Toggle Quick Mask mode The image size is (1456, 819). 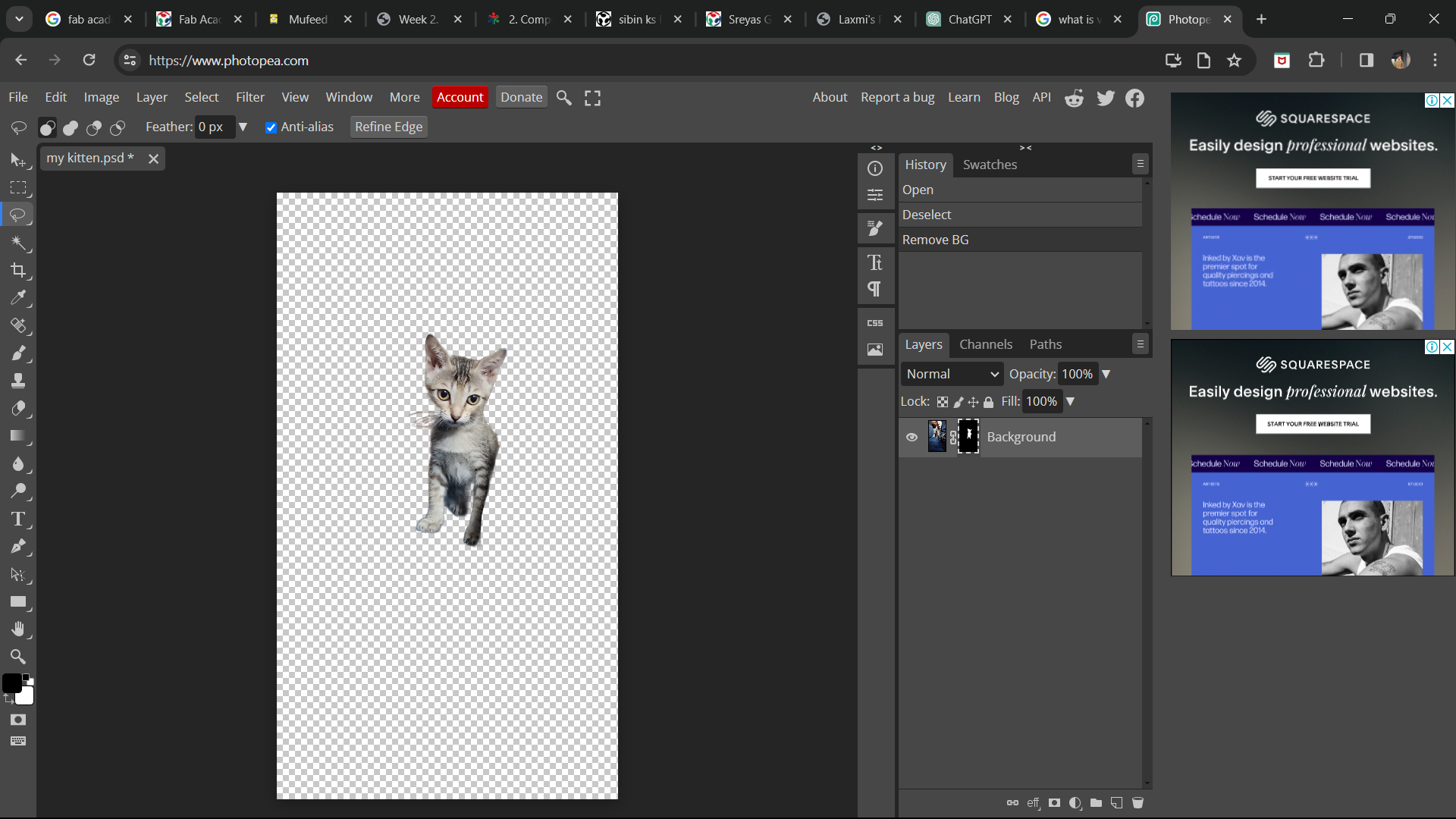(18, 720)
